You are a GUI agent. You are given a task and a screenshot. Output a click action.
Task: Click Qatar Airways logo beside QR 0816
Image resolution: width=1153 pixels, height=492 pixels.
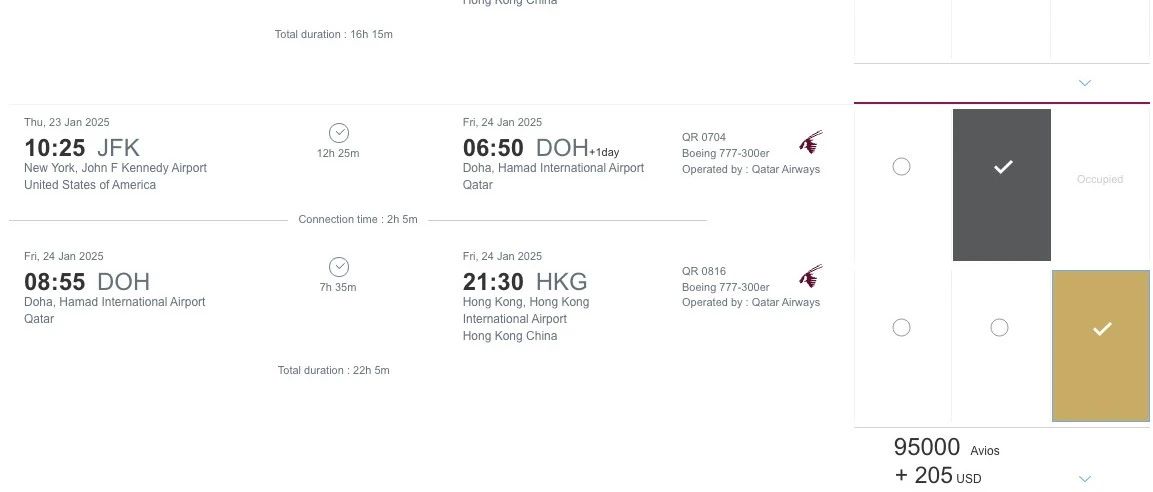point(811,276)
